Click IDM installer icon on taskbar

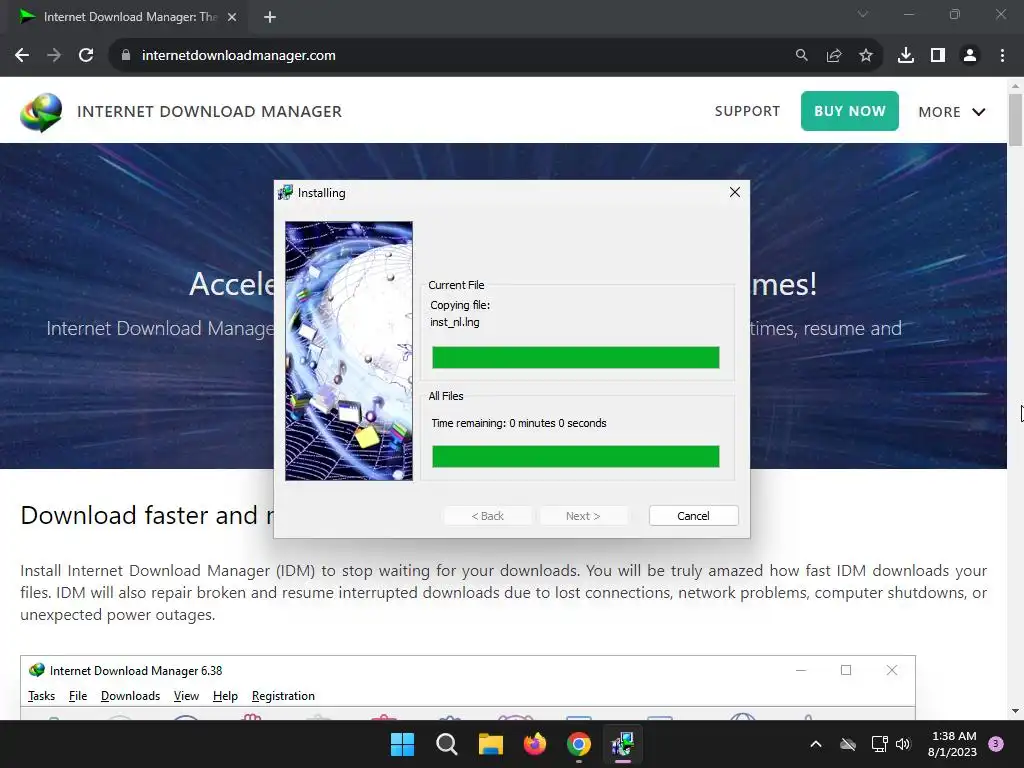(x=622, y=744)
